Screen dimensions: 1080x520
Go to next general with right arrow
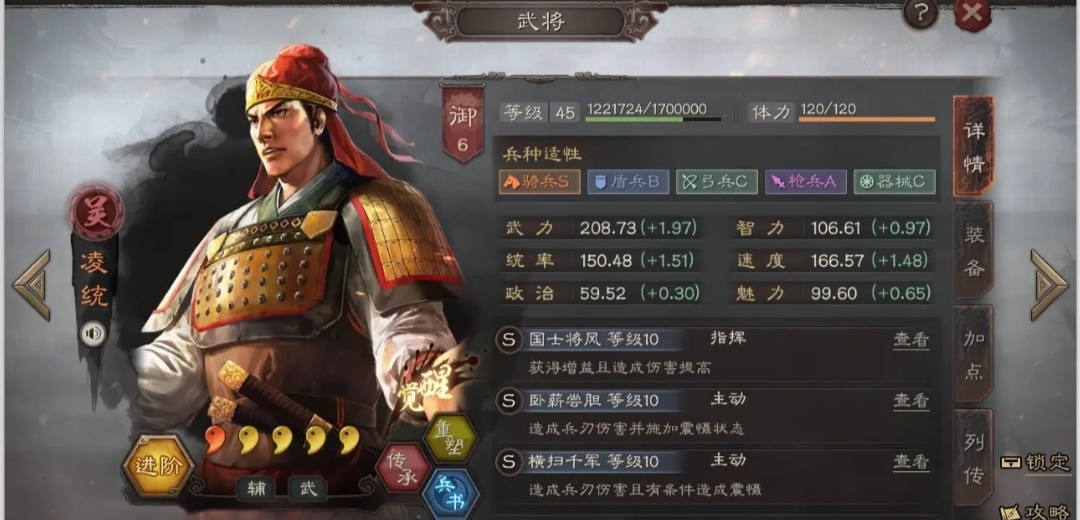(1048, 285)
